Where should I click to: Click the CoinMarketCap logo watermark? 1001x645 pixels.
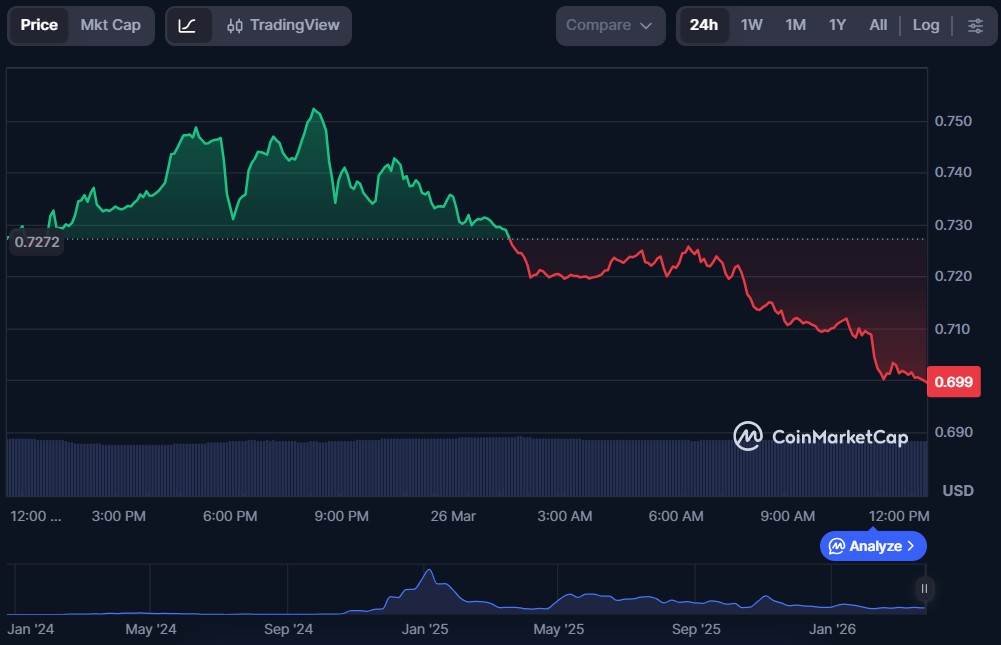click(x=820, y=437)
